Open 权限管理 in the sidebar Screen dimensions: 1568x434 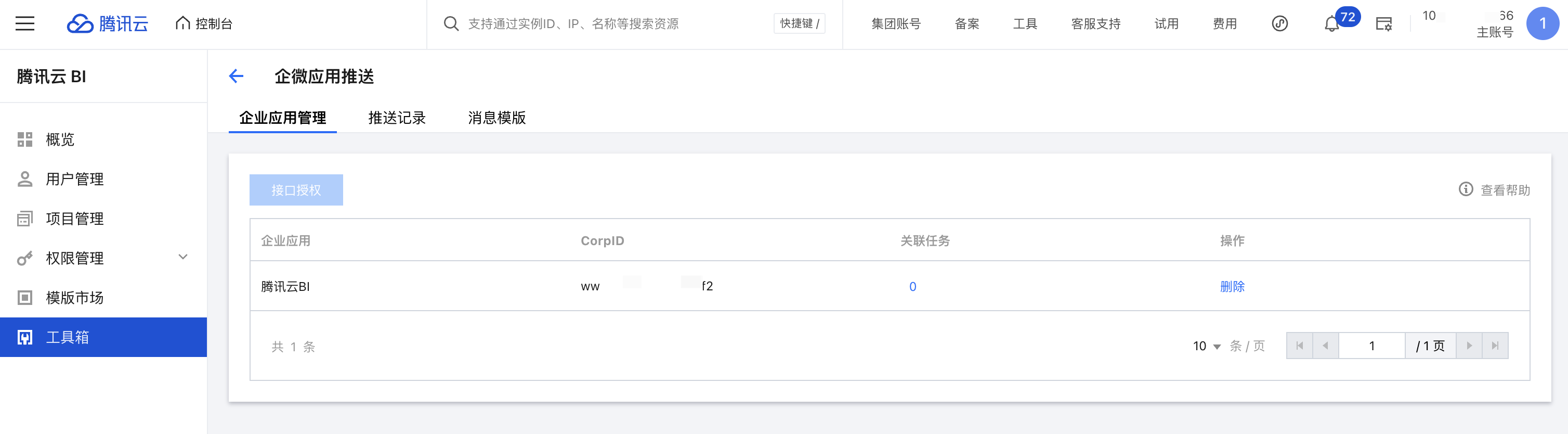pos(103,259)
